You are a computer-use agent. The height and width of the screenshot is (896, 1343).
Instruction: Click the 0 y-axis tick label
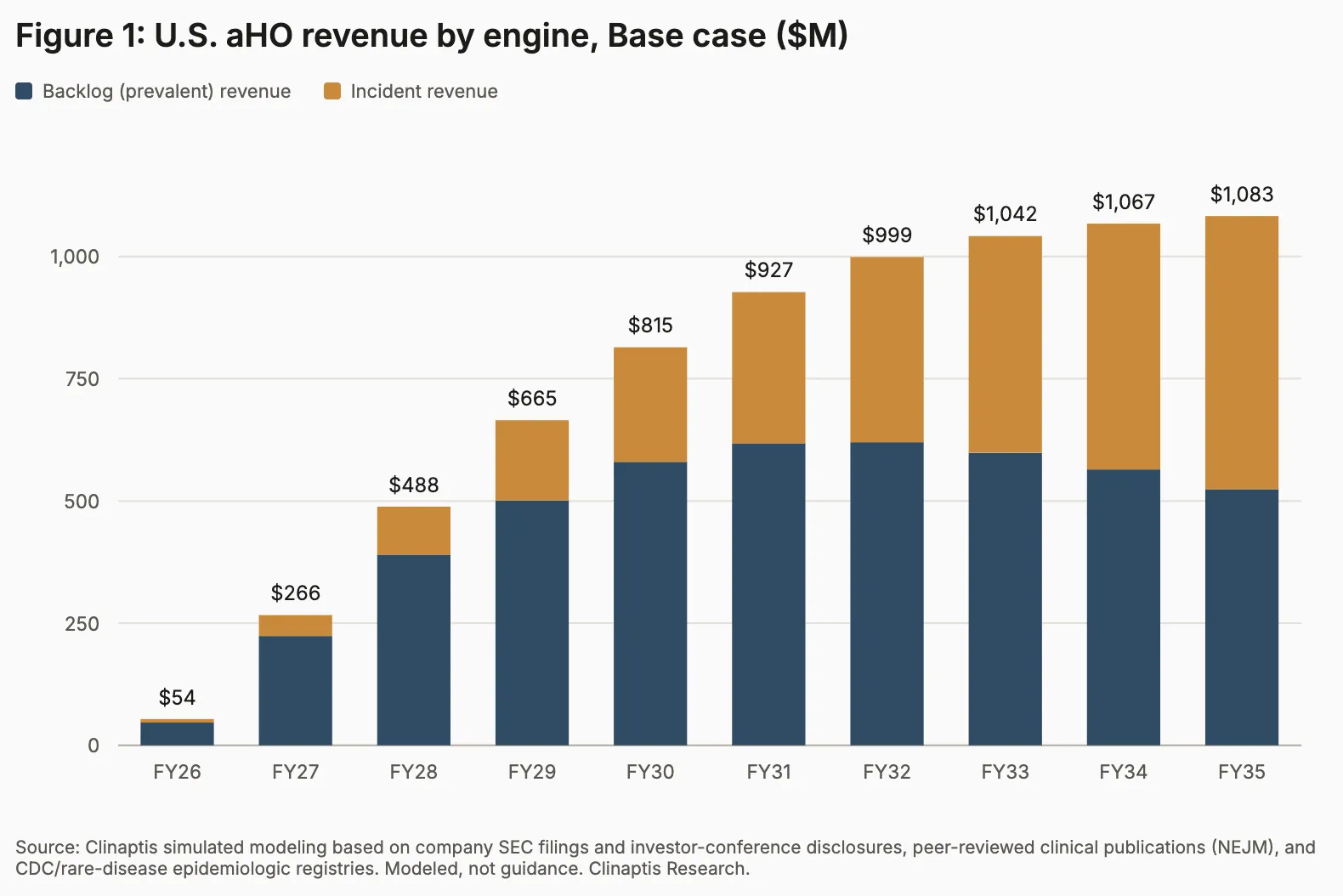(93, 746)
